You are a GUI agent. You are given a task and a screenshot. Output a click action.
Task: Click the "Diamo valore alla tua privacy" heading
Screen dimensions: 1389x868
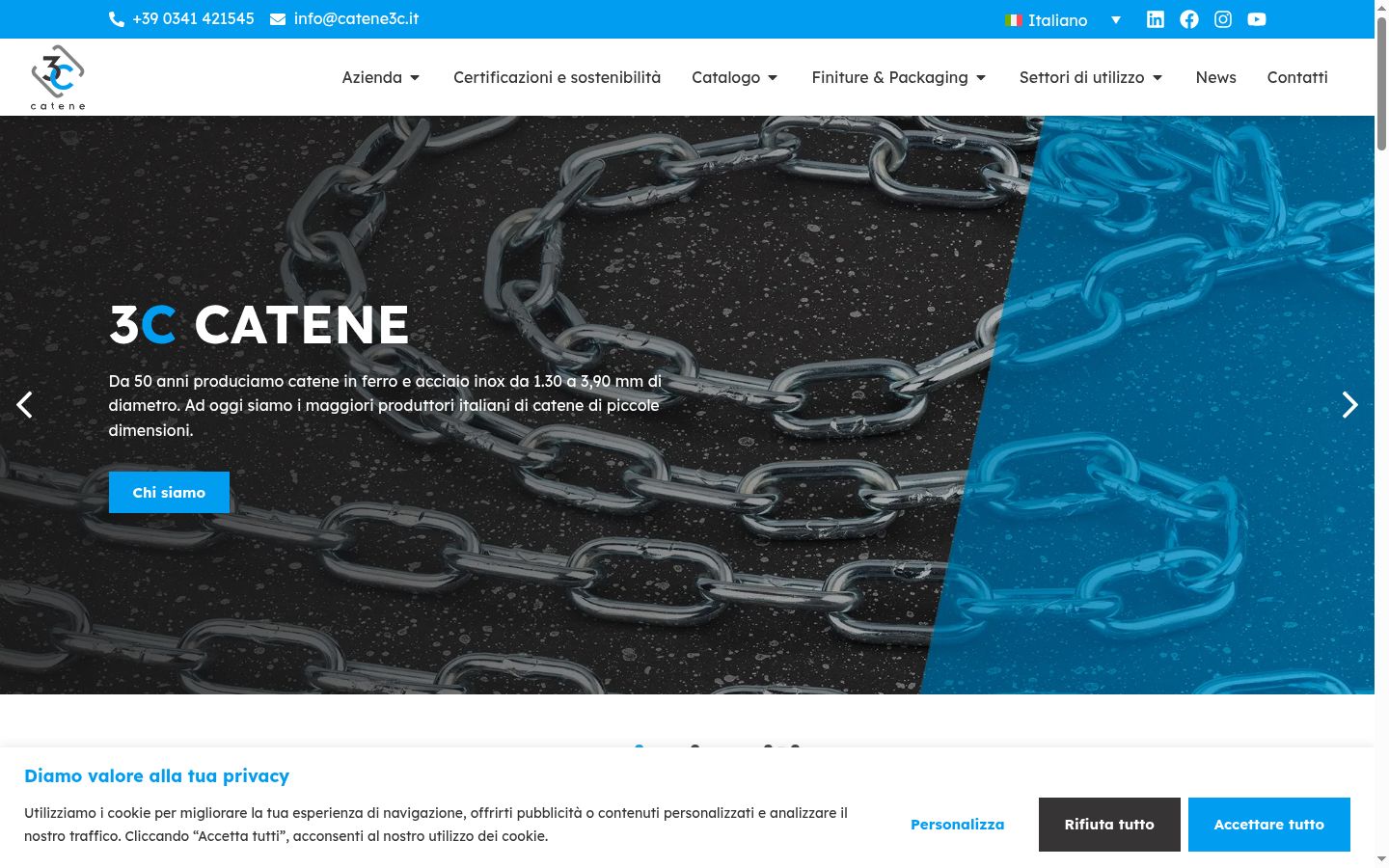pos(157,776)
